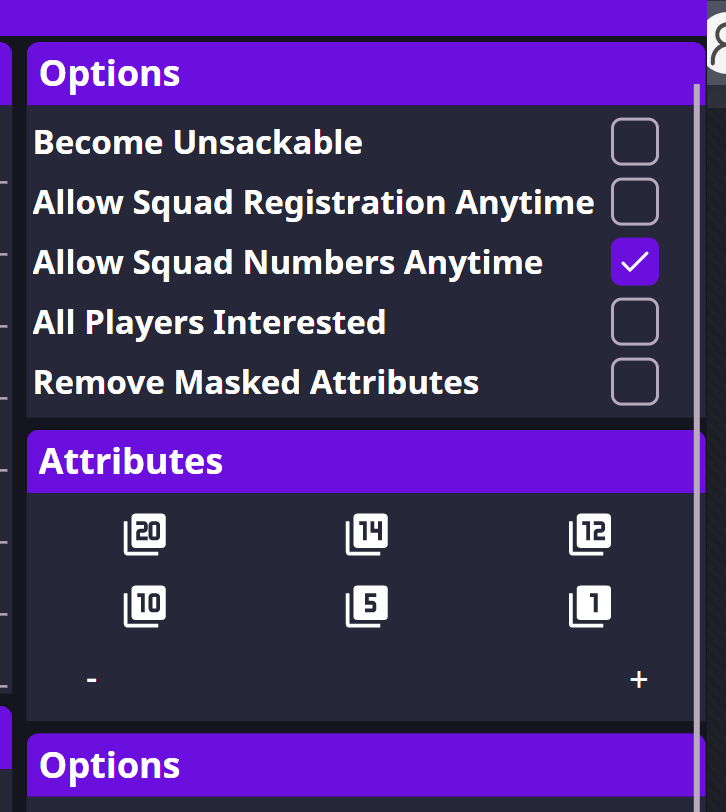The height and width of the screenshot is (812, 726).
Task: Select the 12 attribute card icon
Action: (x=590, y=534)
